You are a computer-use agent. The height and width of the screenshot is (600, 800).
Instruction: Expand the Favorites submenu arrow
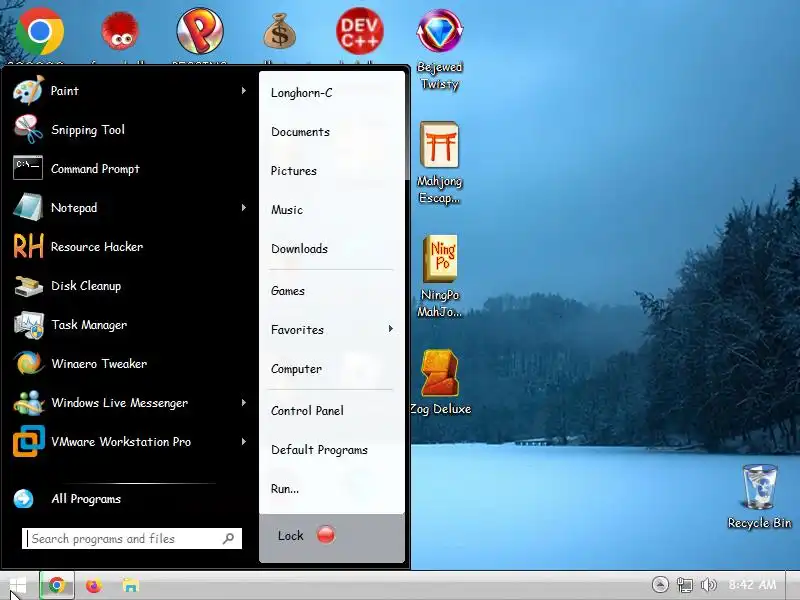pos(391,329)
